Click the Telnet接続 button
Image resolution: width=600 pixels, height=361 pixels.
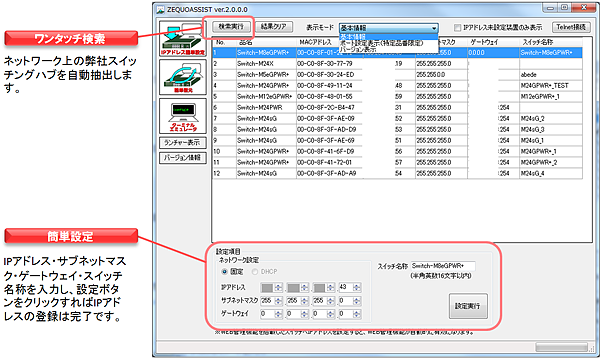pyautogui.click(x=571, y=27)
